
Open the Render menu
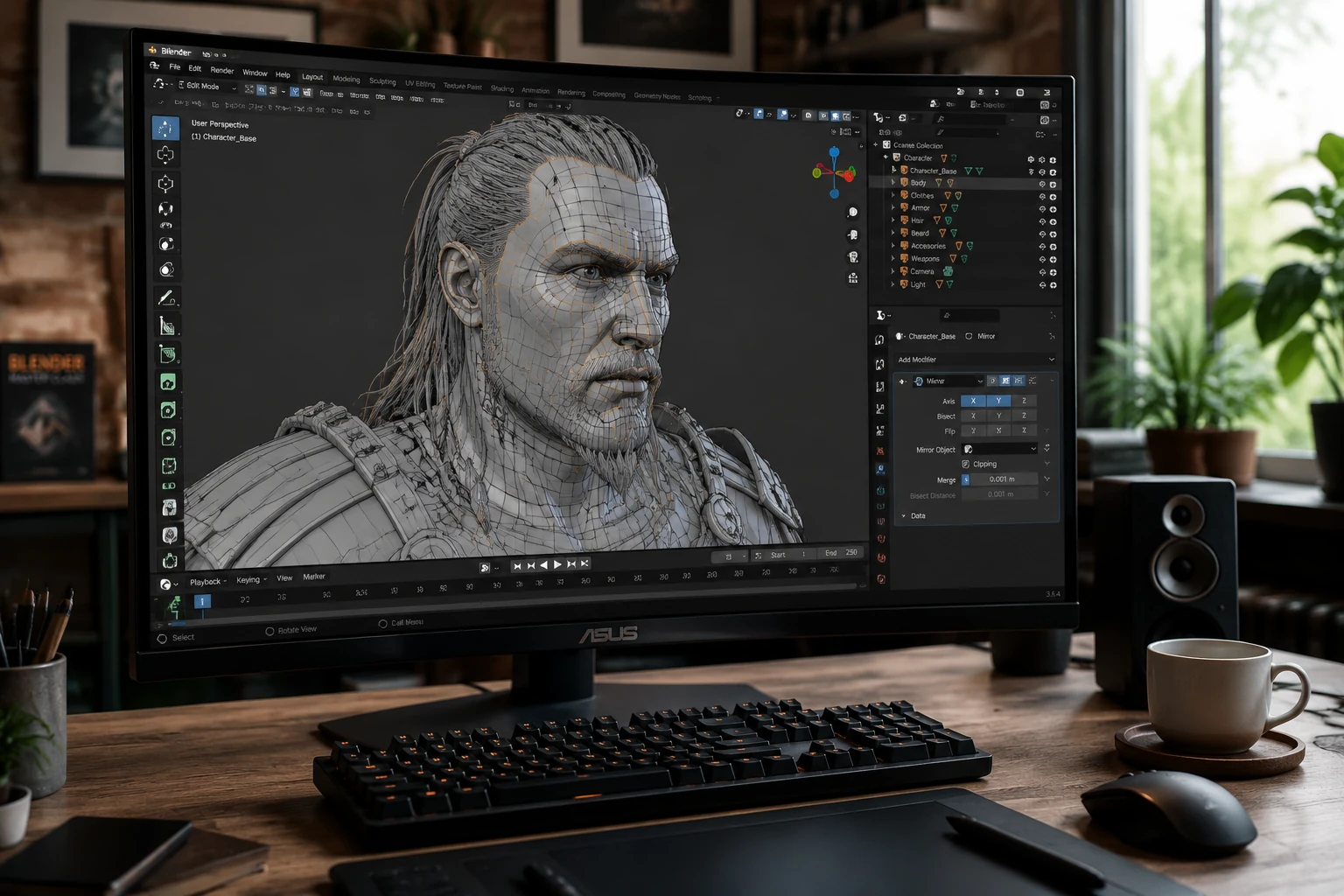222,70
